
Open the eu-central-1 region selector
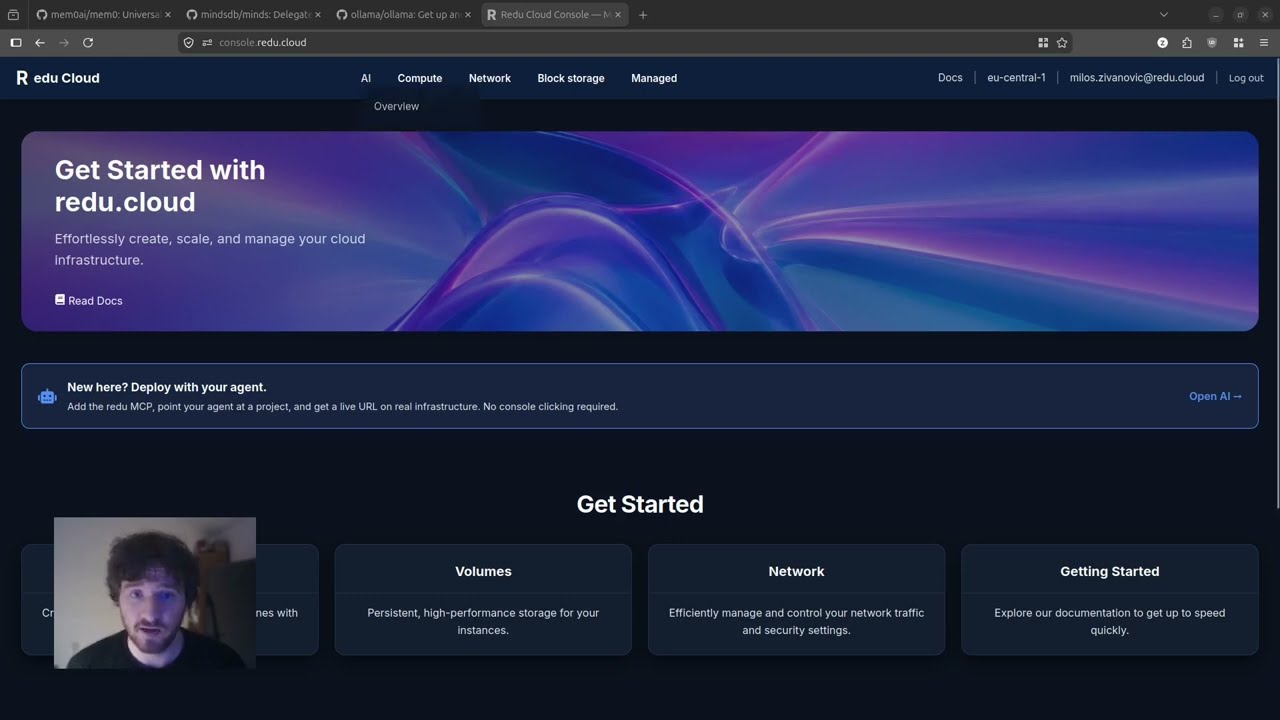pos(1016,78)
